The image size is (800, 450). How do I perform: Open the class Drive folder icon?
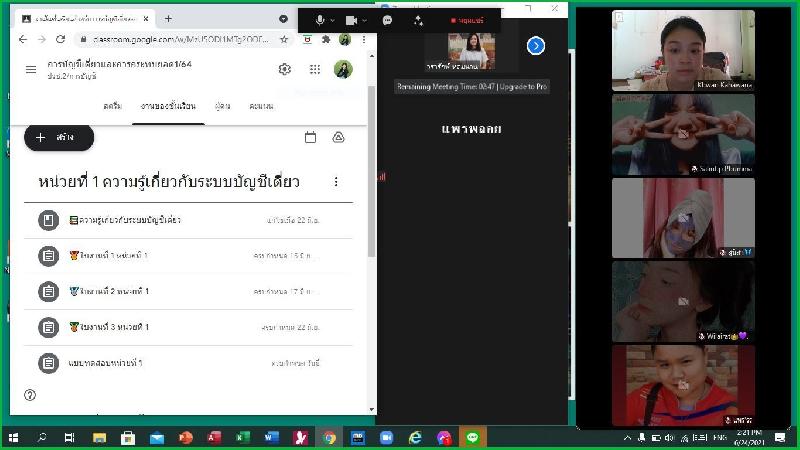(x=338, y=138)
